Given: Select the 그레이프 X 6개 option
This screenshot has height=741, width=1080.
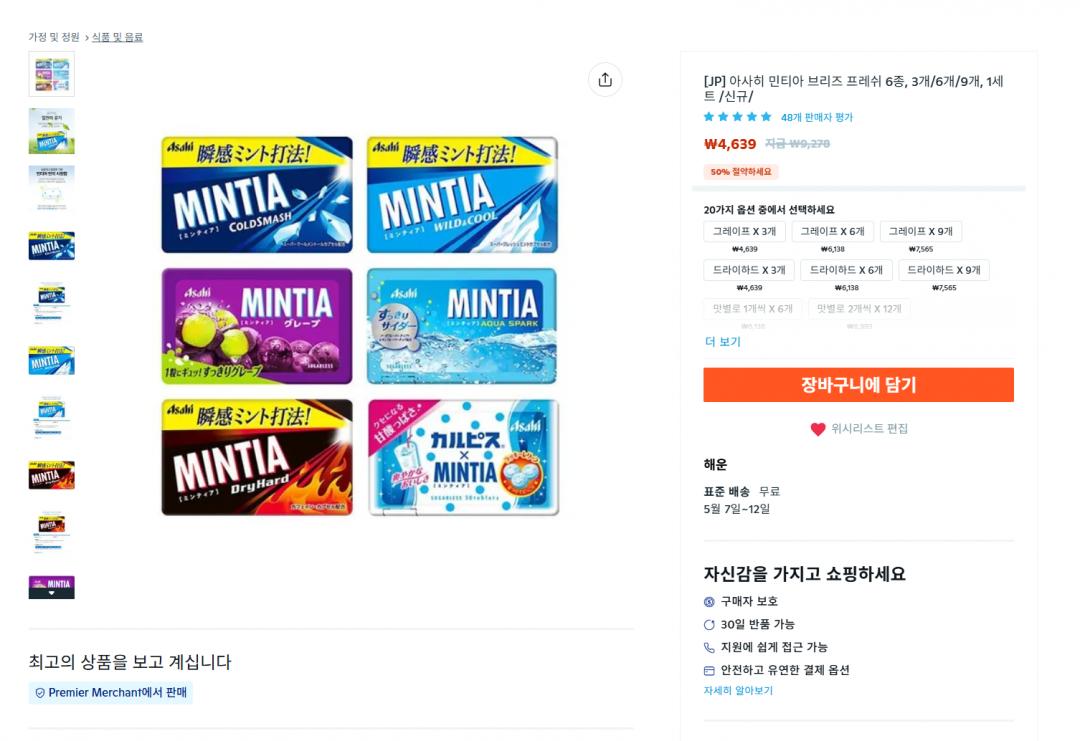Looking at the screenshot, I should [833, 232].
